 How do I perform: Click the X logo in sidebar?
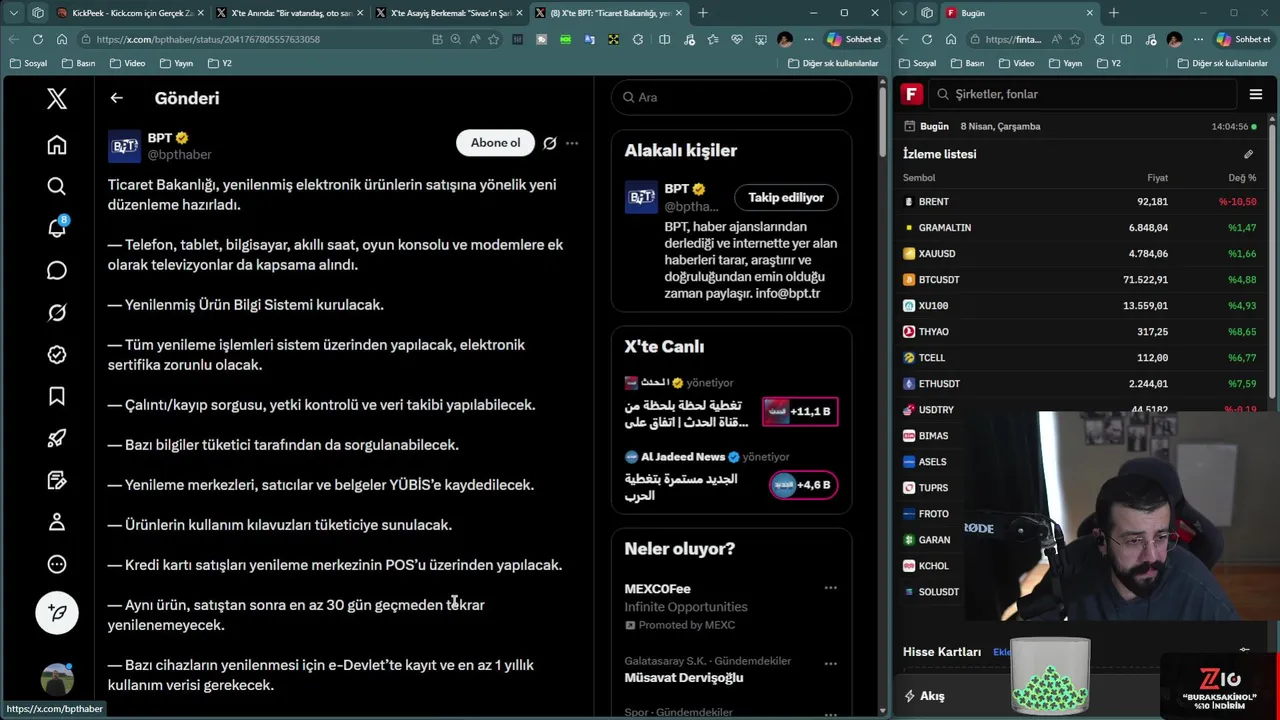57,98
